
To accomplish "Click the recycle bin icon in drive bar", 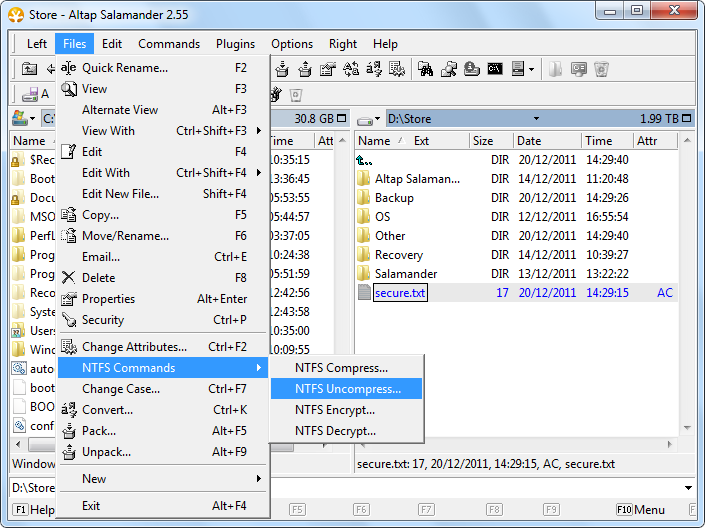I will 295,95.
